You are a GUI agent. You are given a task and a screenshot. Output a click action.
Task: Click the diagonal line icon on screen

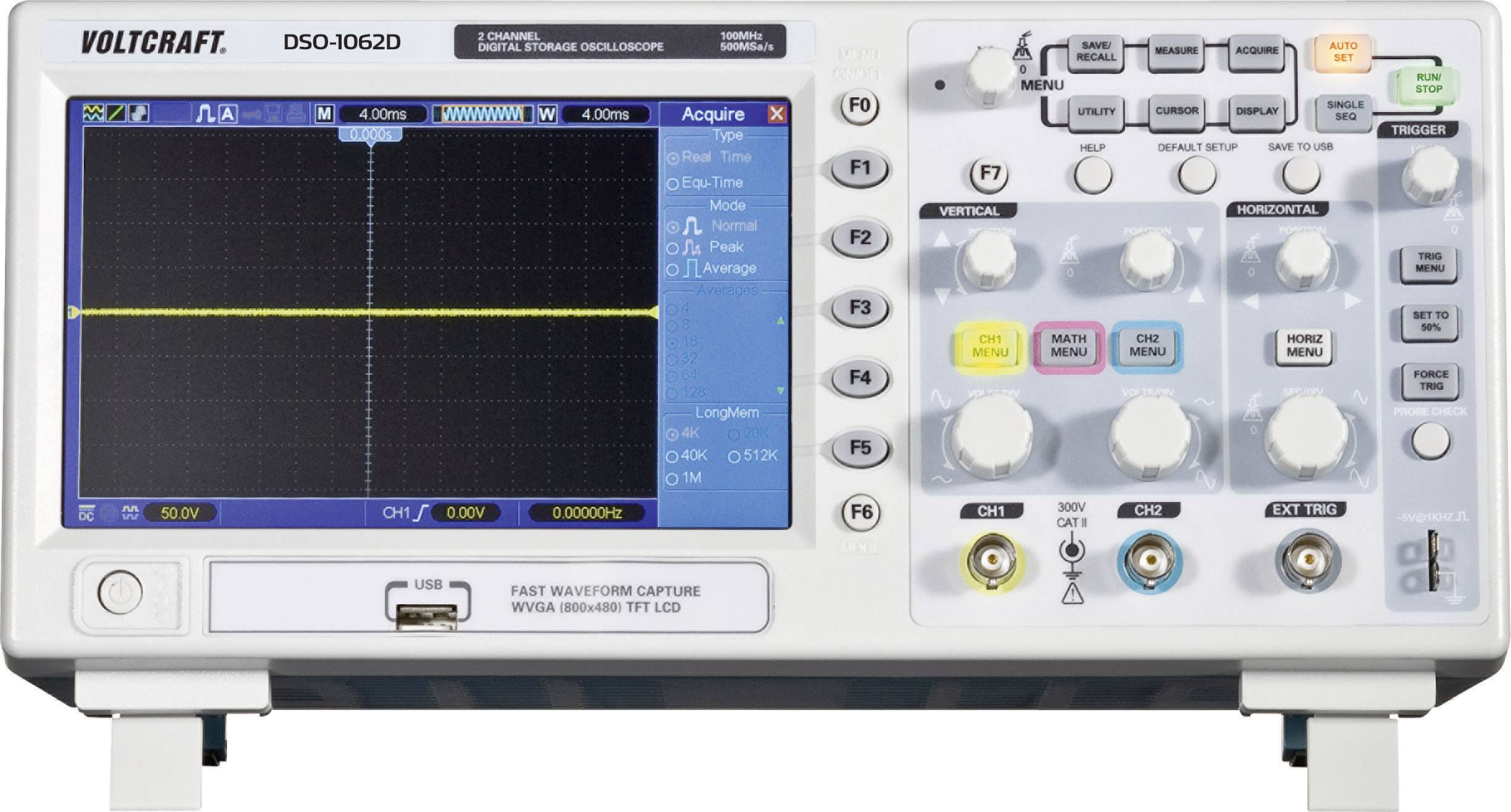pyautogui.click(x=116, y=113)
